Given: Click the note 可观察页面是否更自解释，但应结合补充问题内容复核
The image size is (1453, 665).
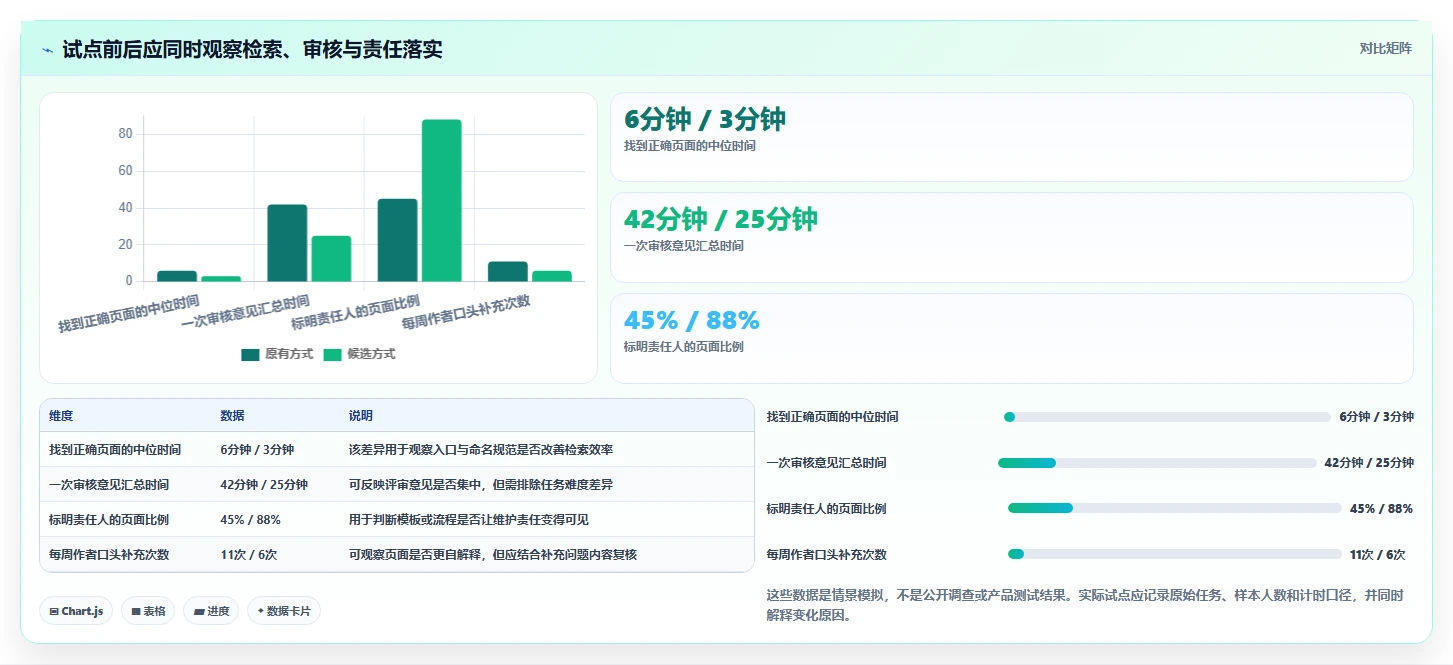Looking at the screenshot, I should click(x=493, y=555).
